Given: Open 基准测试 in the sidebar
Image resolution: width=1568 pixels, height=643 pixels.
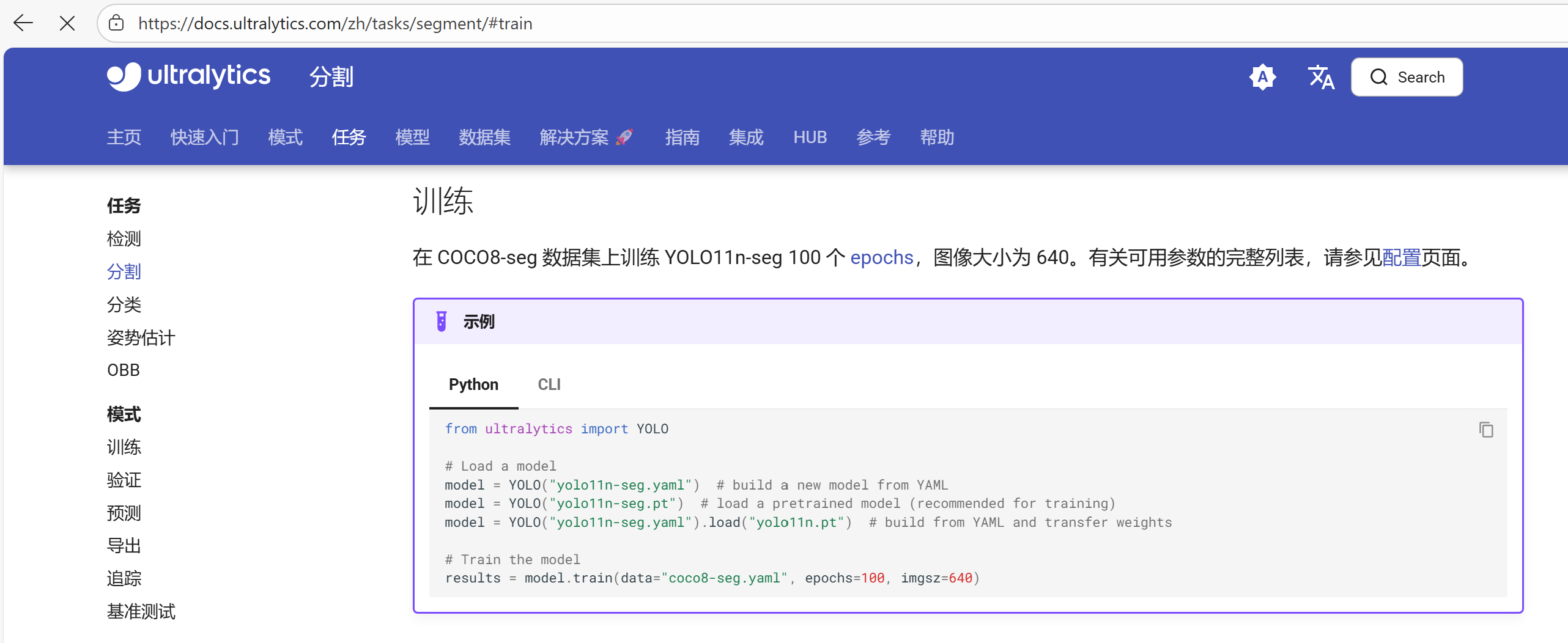Looking at the screenshot, I should (141, 611).
